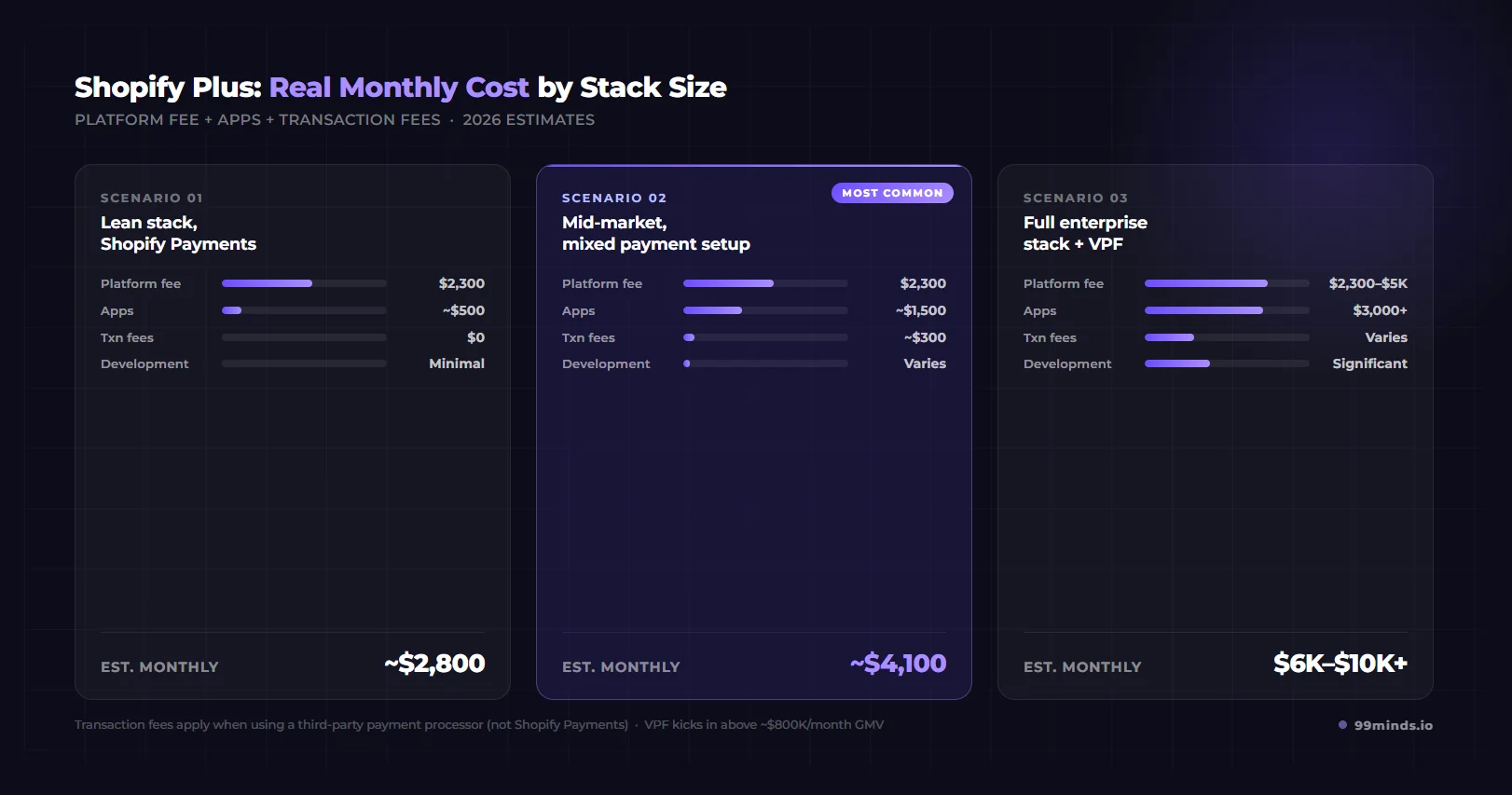Click the Platform fee bar in Scenario 03

coord(1227,283)
